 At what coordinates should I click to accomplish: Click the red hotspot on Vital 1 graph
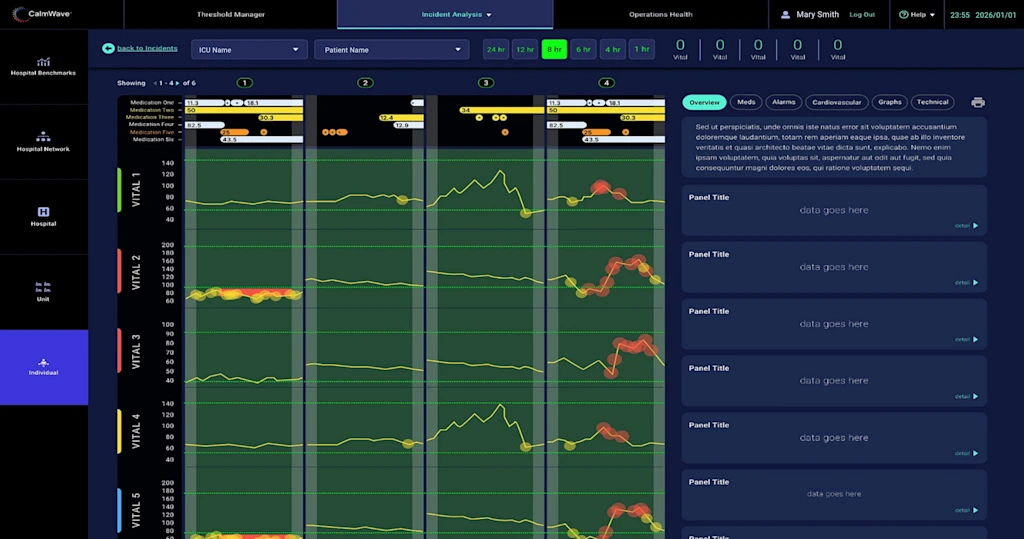click(x=601, y=187)
